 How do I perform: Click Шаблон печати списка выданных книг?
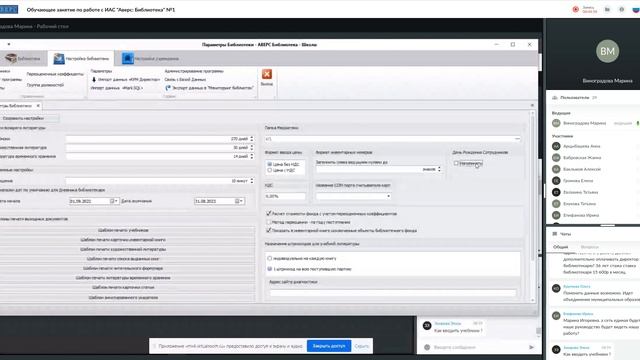click(123, 259)
